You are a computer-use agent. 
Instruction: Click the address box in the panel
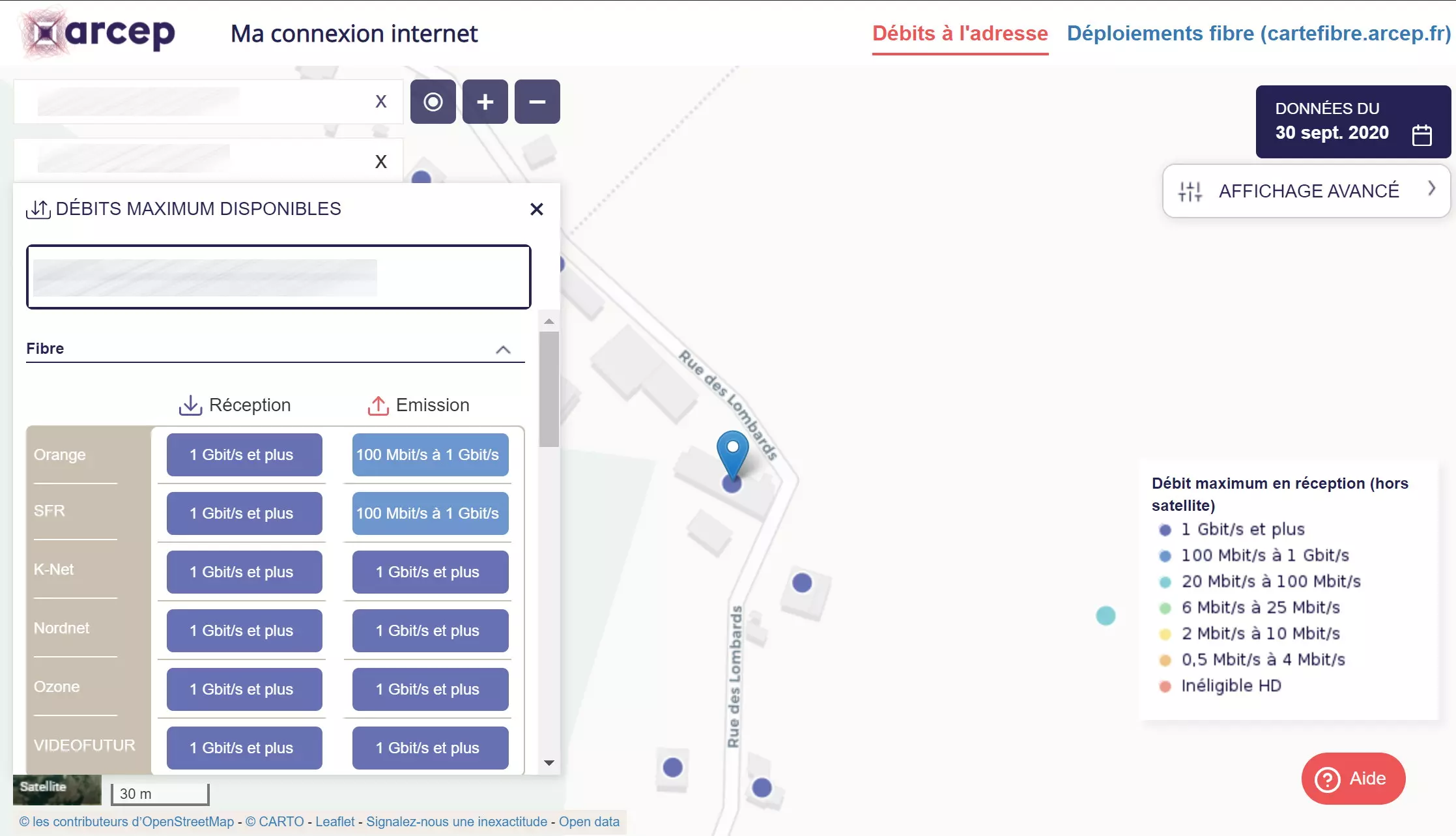(279, 277)
